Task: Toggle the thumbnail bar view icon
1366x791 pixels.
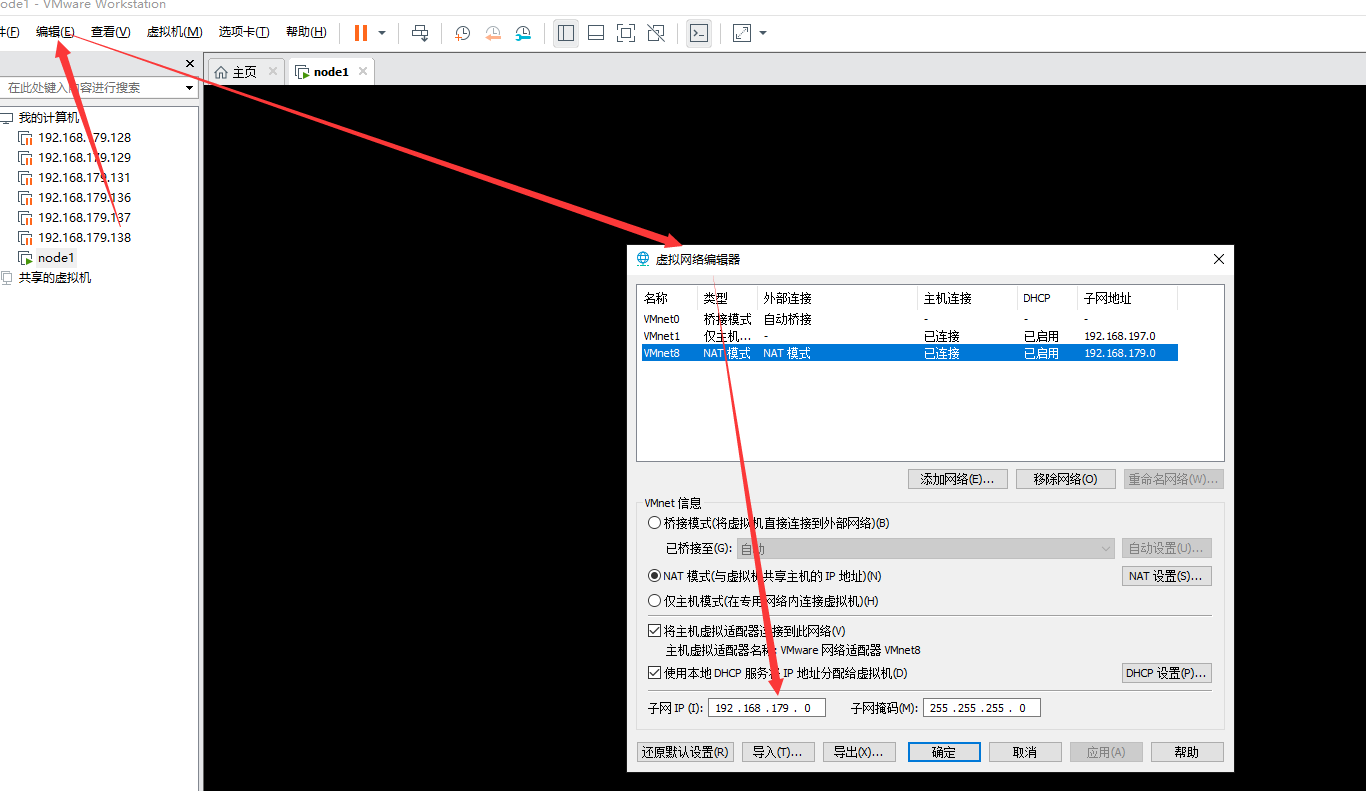Action: point(596,33)
